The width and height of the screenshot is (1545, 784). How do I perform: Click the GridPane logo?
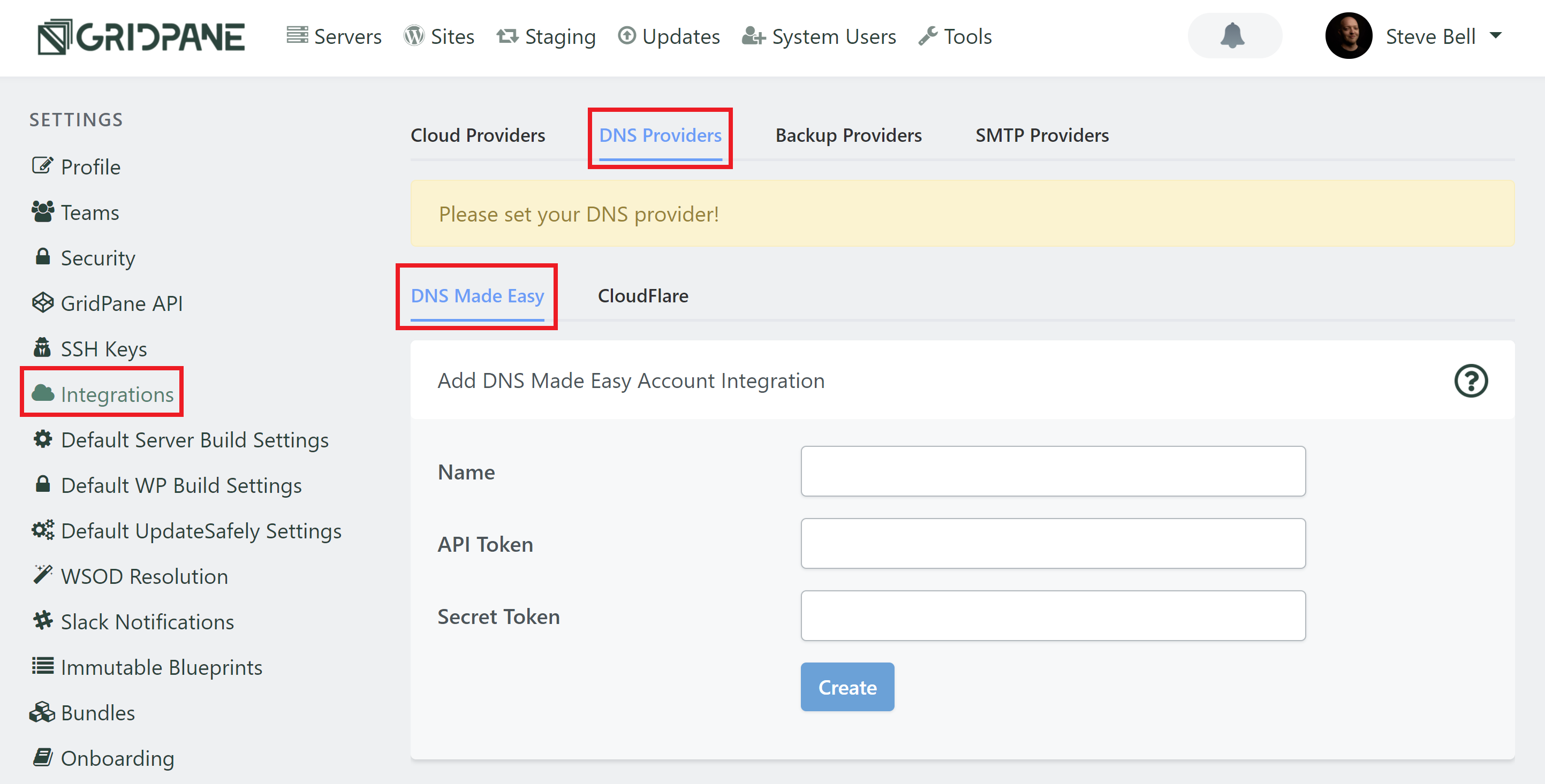click(x=141, y=36)
